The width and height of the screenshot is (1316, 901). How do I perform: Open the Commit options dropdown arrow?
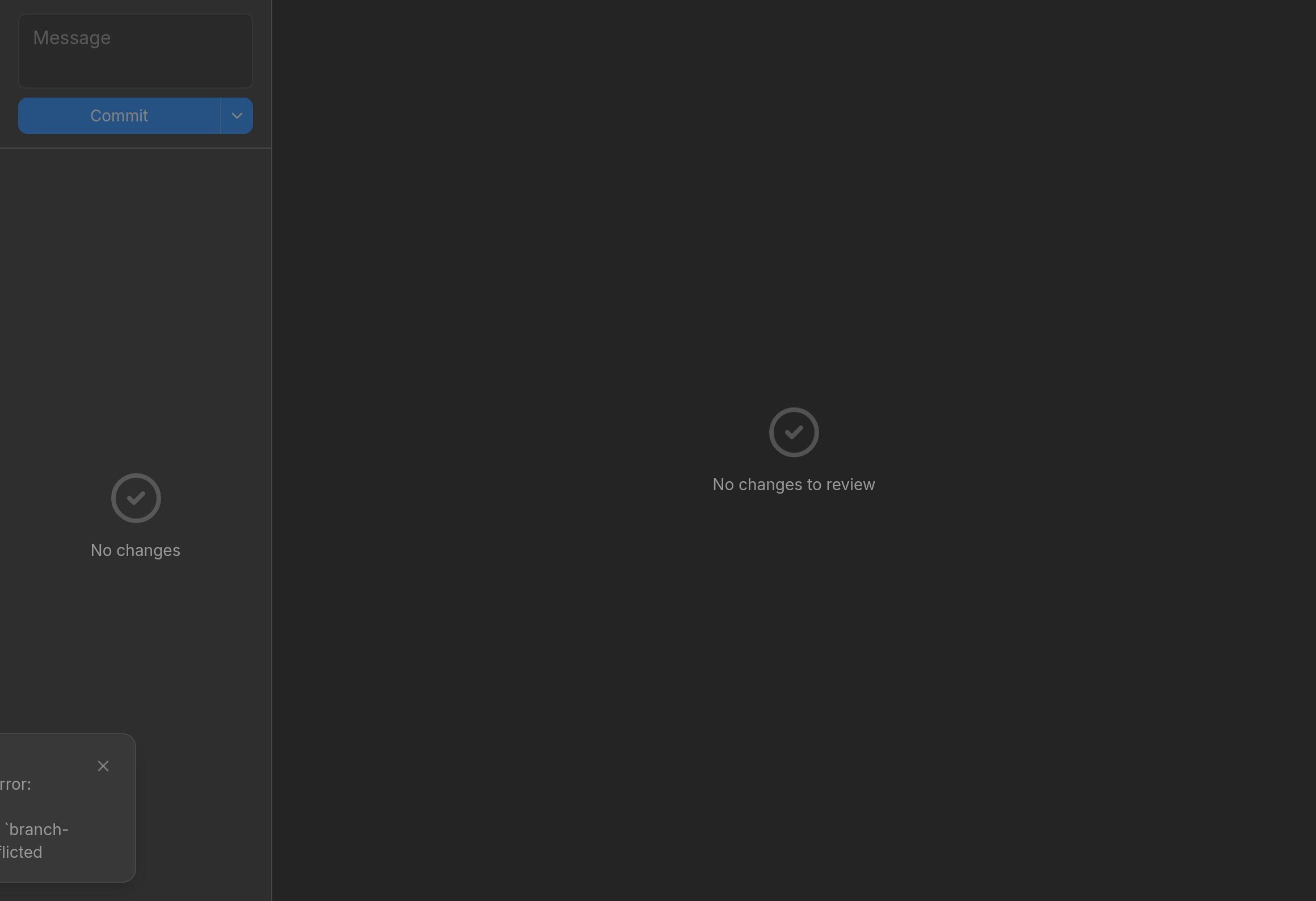[237, 116]
